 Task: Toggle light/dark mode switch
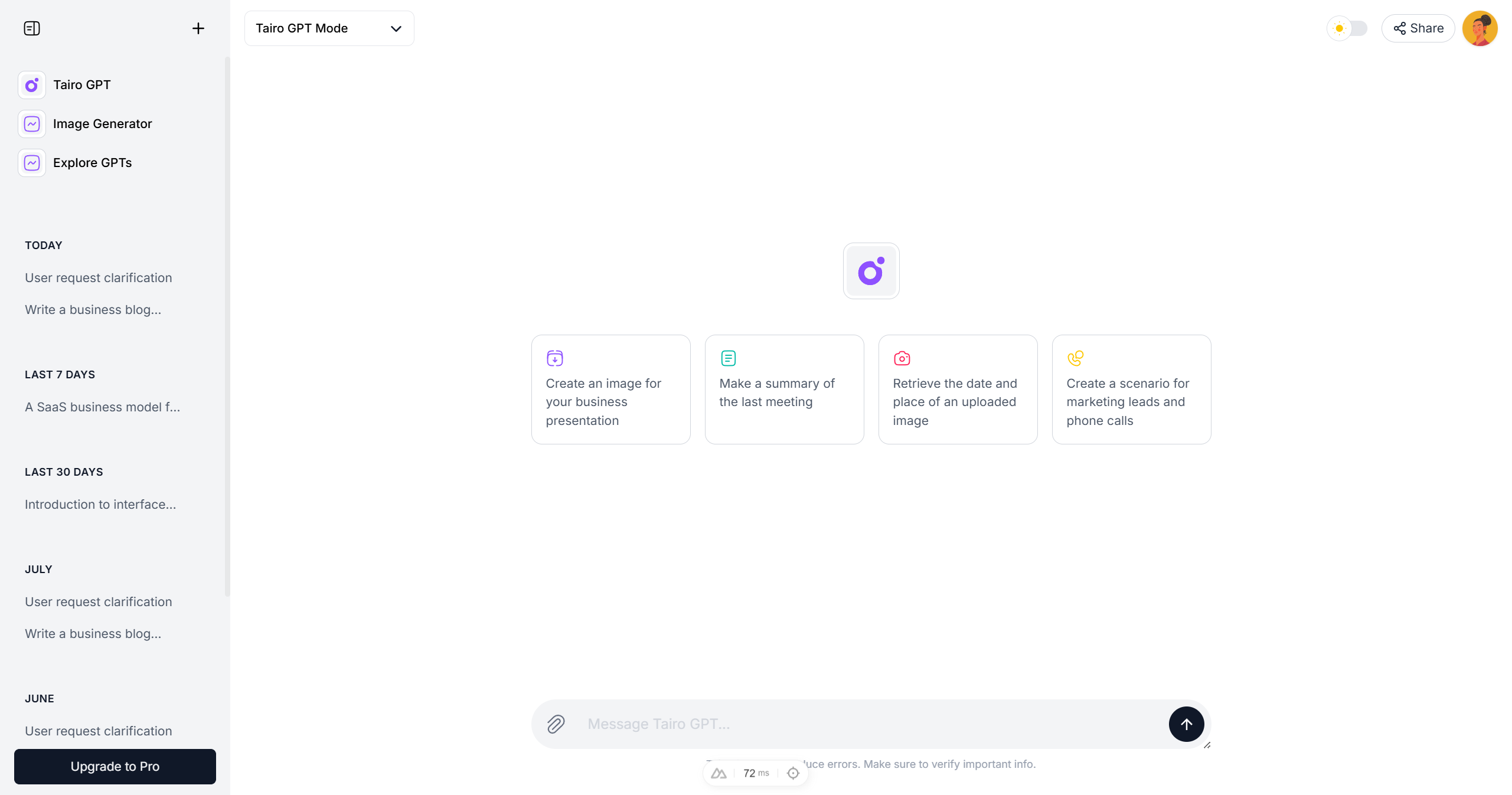(x=1348, y=28)
